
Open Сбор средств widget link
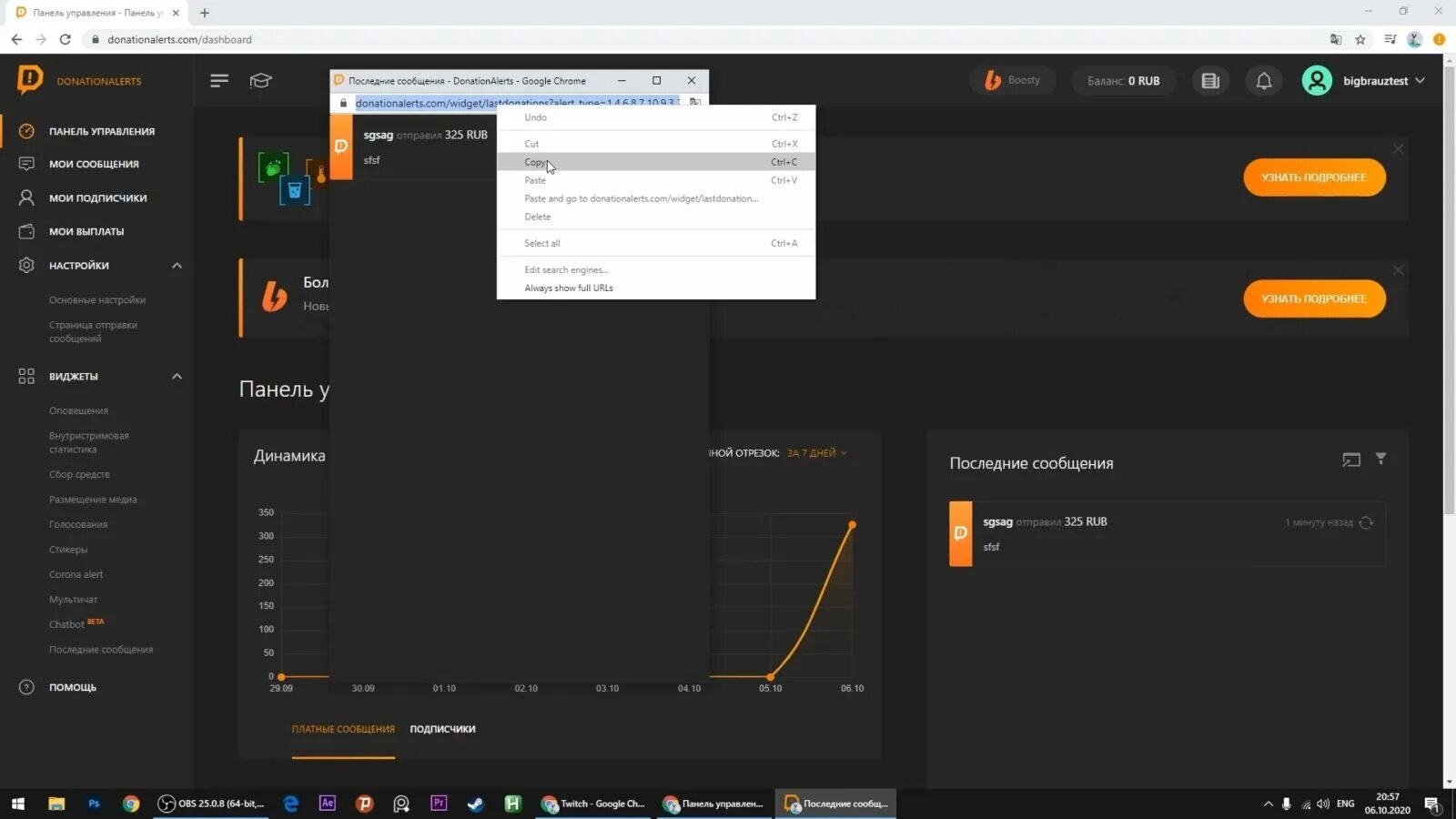[79, 474]
